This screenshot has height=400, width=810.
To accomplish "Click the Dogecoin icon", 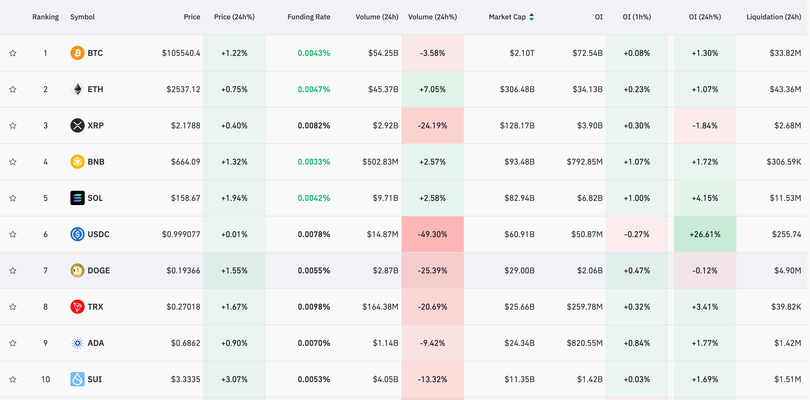I will pos(77,271).
